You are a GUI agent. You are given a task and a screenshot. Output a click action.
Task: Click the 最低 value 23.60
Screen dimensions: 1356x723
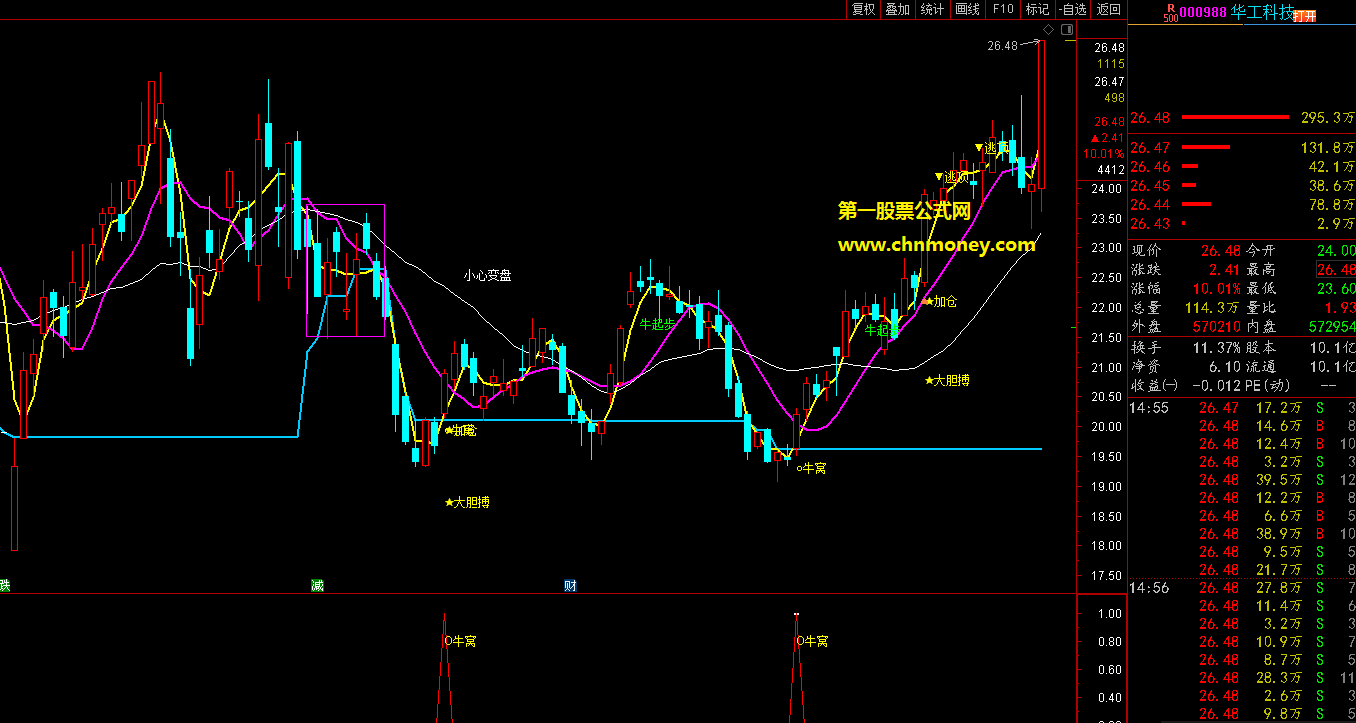point(1335,289)
